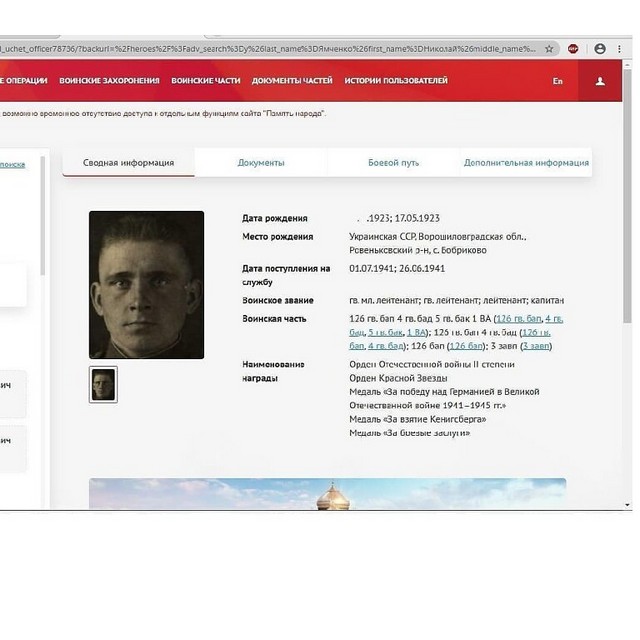
Task: Switch to the Боевой путь tab
Action: (393, 162)
